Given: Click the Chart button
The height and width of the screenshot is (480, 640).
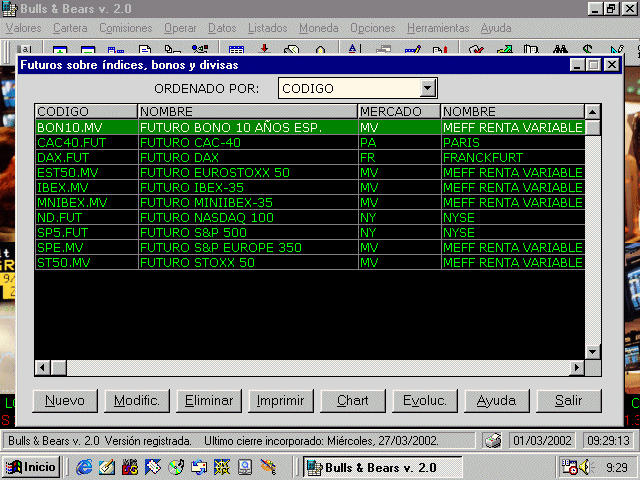Looking at the screenshot, I should [353, 401].
